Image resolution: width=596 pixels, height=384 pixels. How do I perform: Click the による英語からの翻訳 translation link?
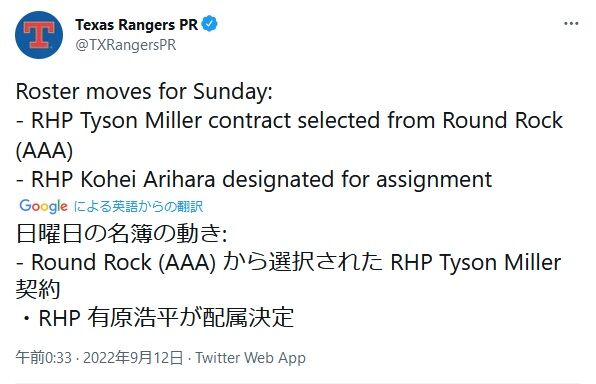138,206
